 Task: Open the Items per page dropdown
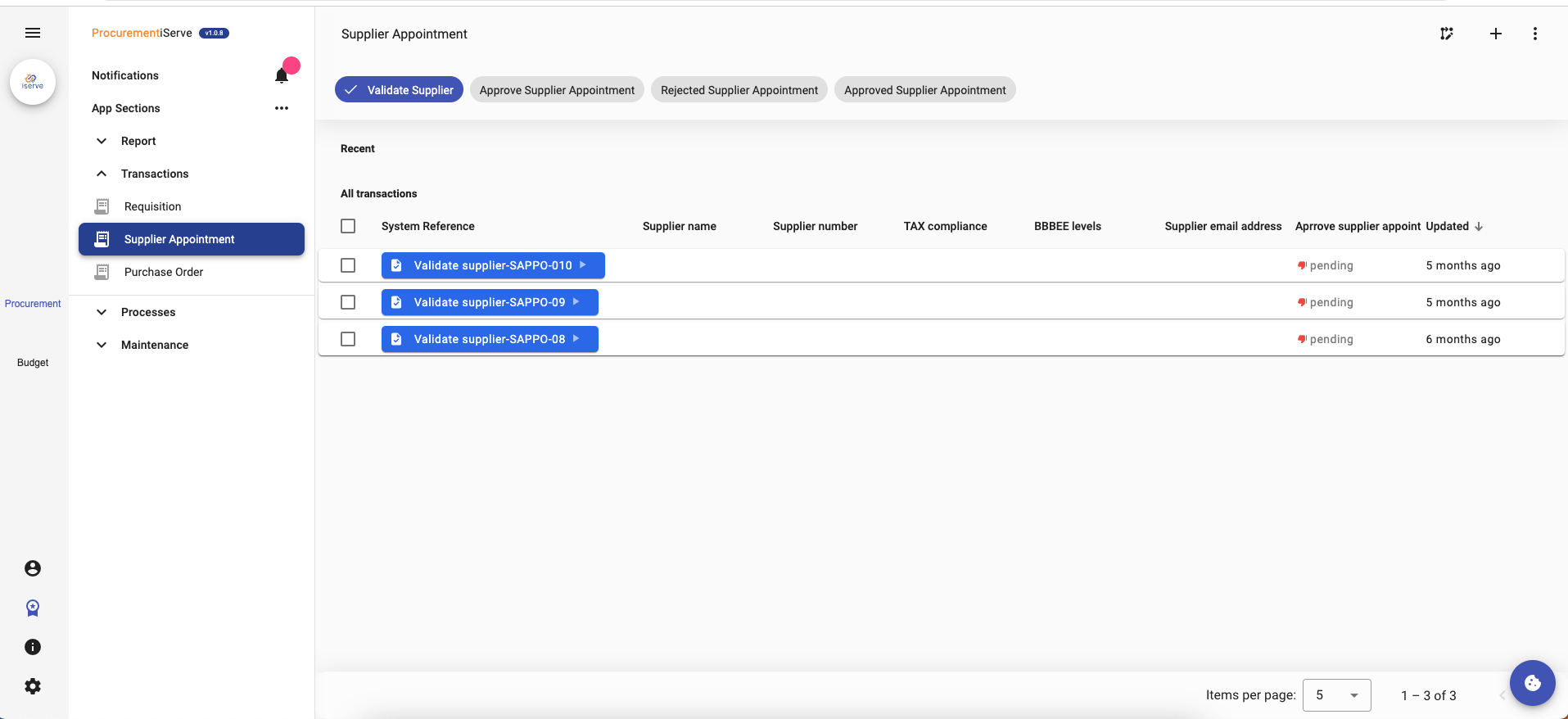(1336, 695)
